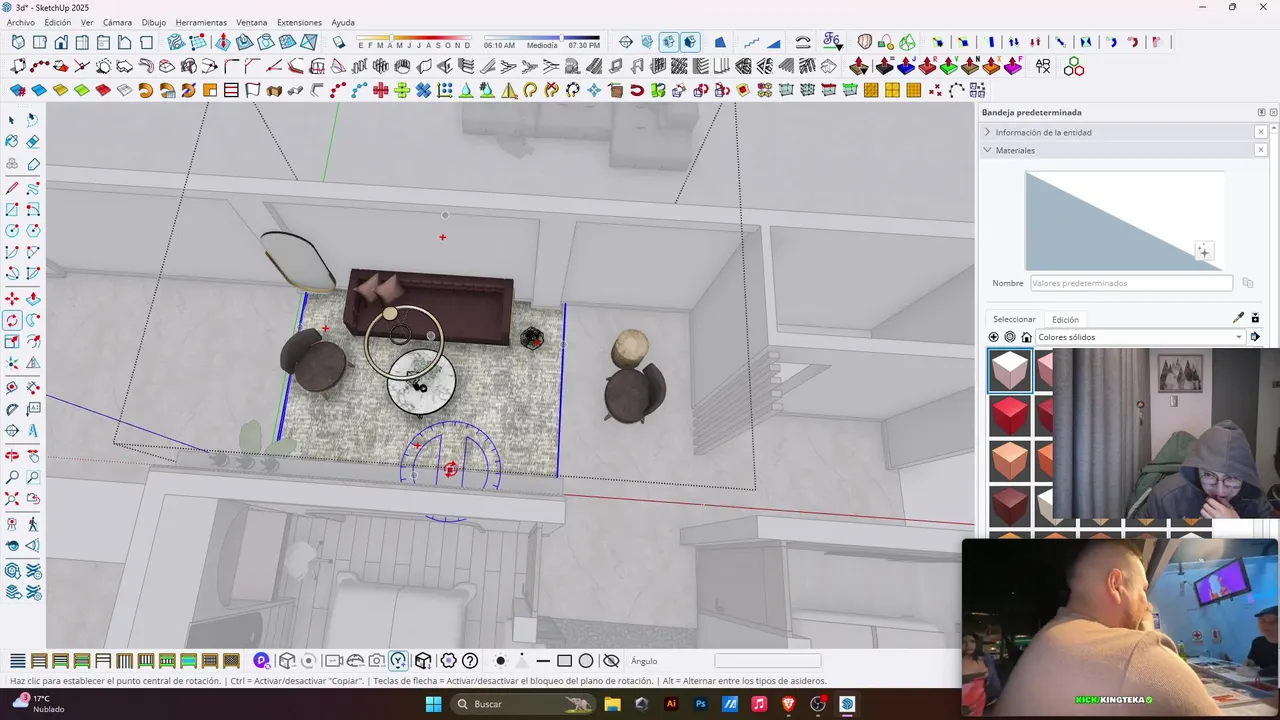Open the Dibujo menu
Screen dimensions: 1280x720
pyautogui.click(x=154, y=22)
